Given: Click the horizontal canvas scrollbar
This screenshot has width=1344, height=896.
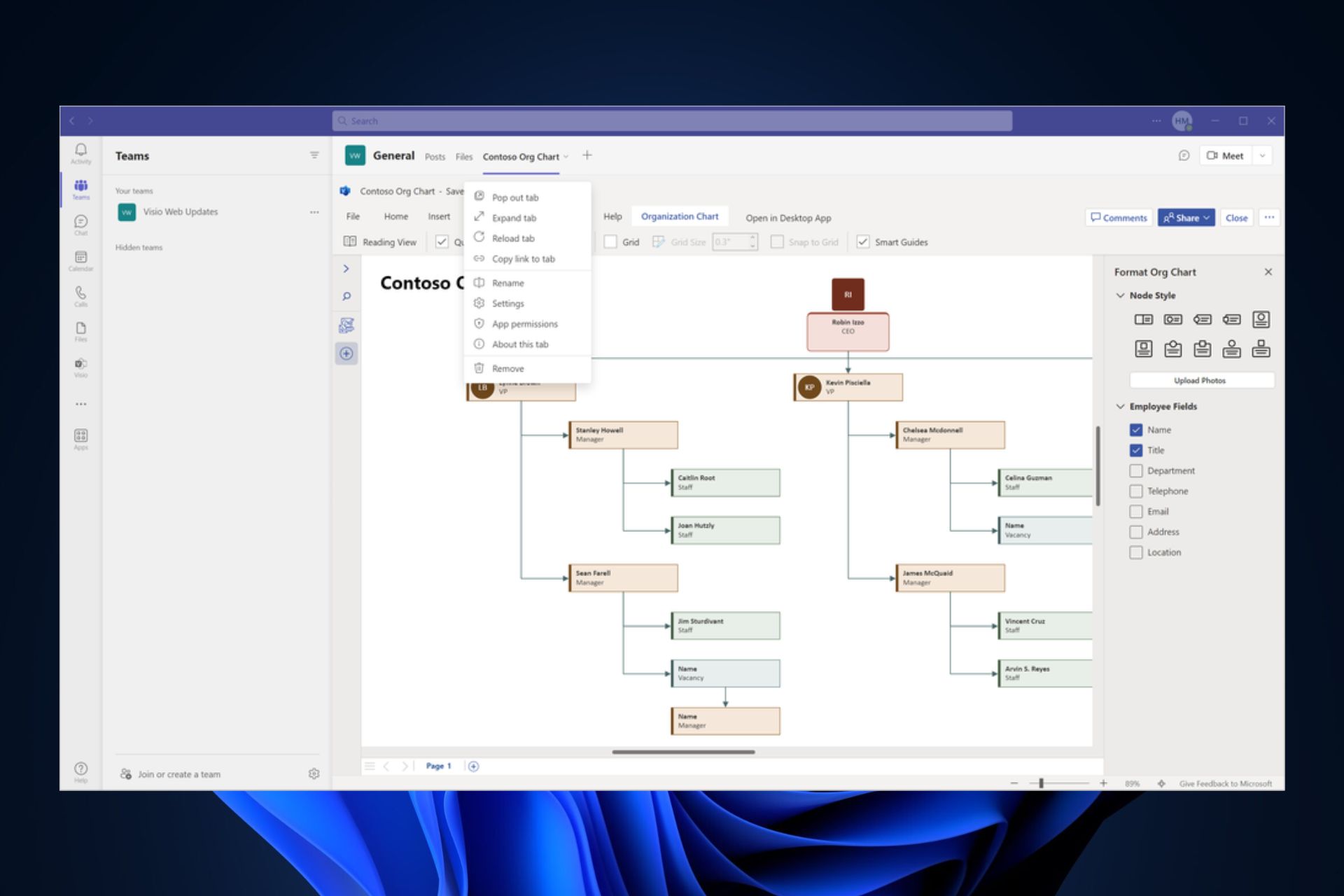Looking at the screenshot, I should click(683, 752).
